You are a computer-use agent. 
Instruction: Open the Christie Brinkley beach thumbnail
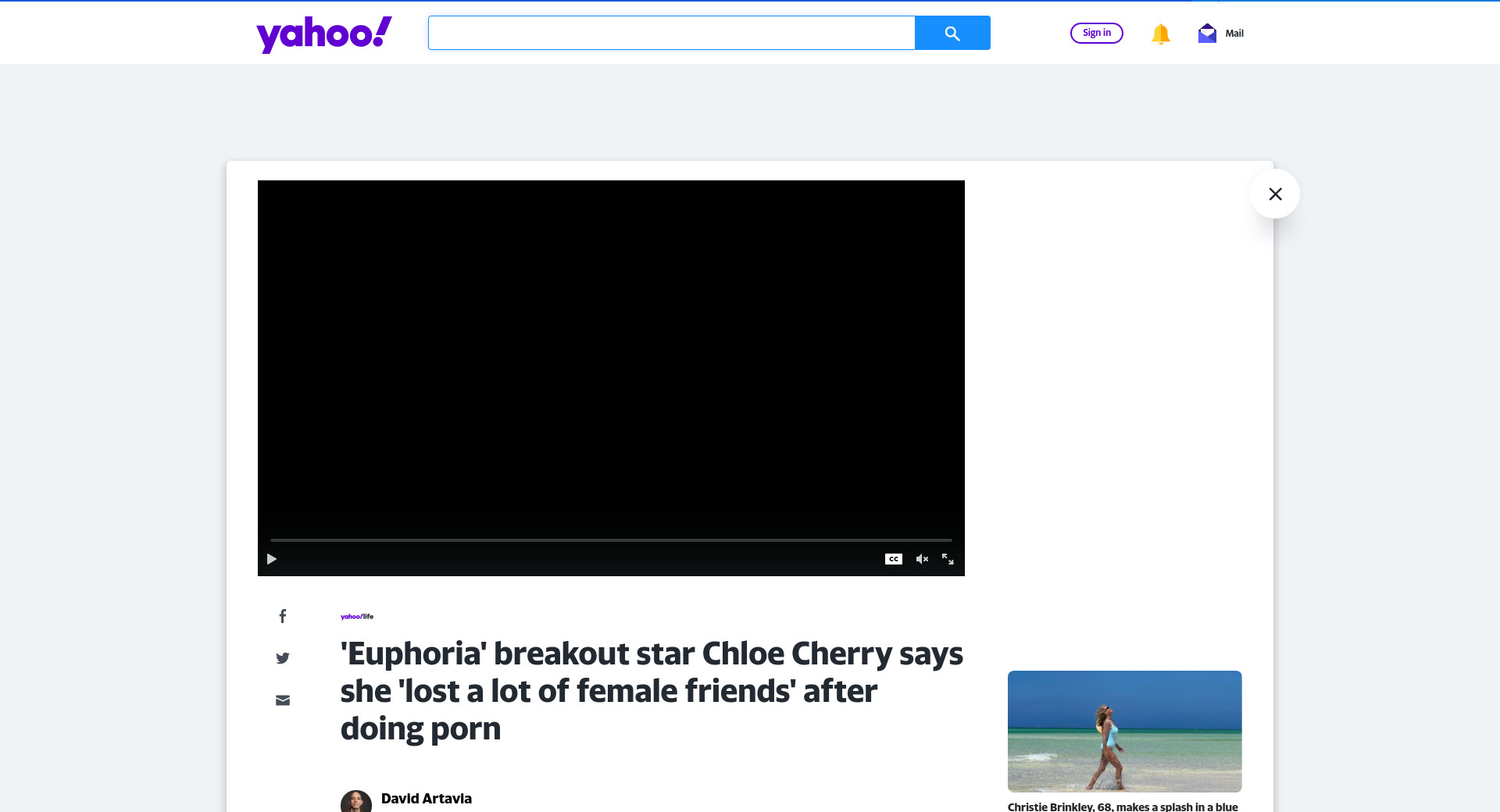[1125, 732]
